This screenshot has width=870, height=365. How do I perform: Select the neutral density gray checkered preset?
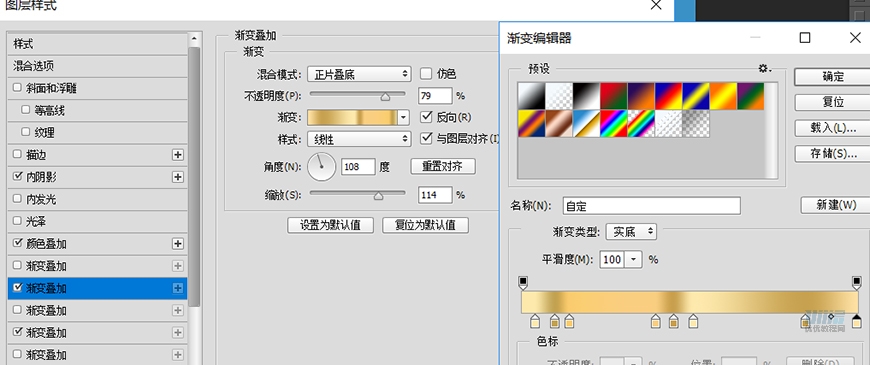696,124
